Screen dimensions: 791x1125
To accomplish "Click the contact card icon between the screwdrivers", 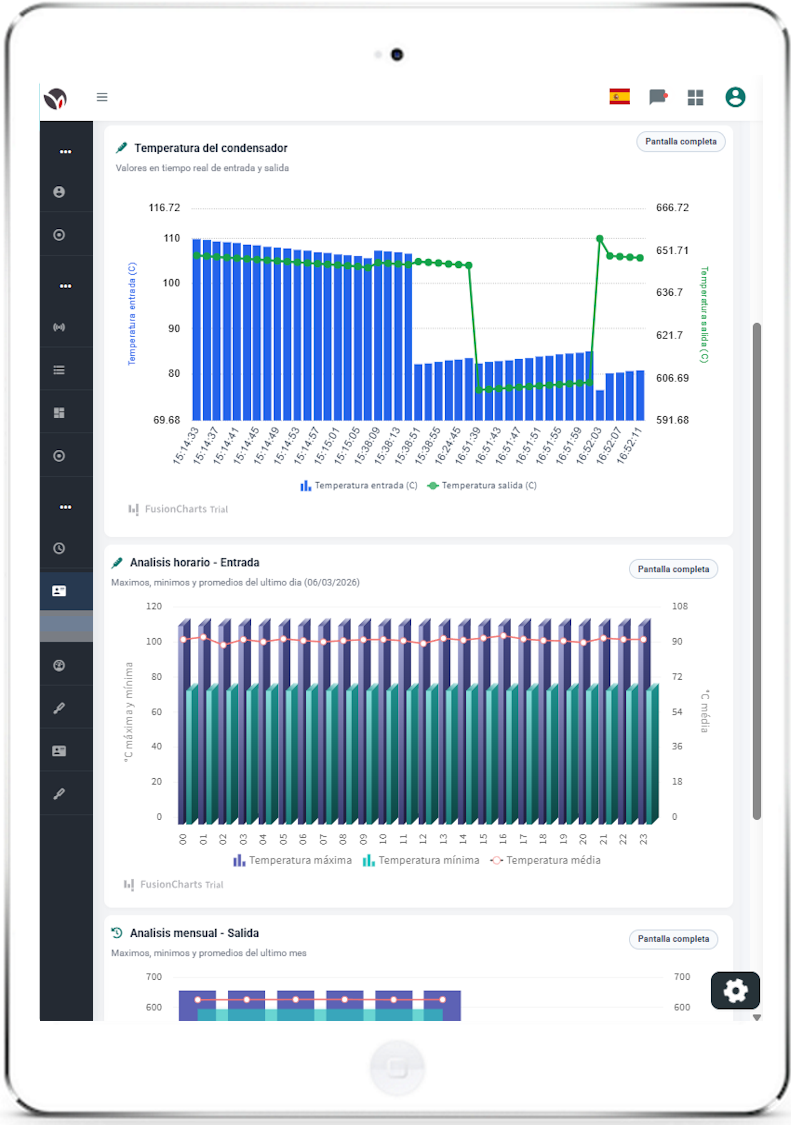I will [60, 751].
